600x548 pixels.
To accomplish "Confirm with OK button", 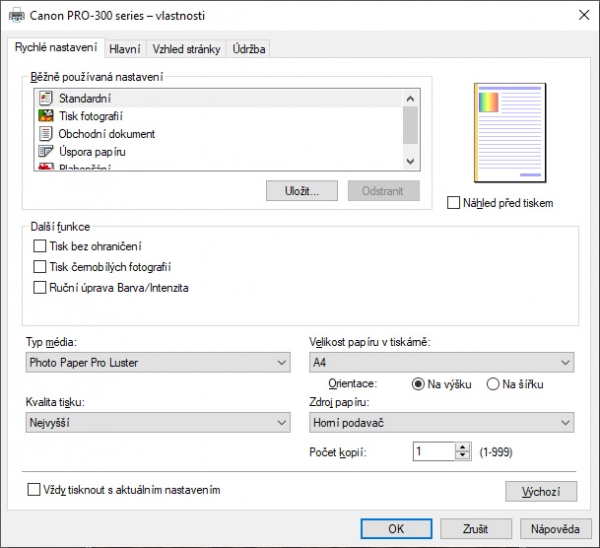I will (x=396, y=529).
